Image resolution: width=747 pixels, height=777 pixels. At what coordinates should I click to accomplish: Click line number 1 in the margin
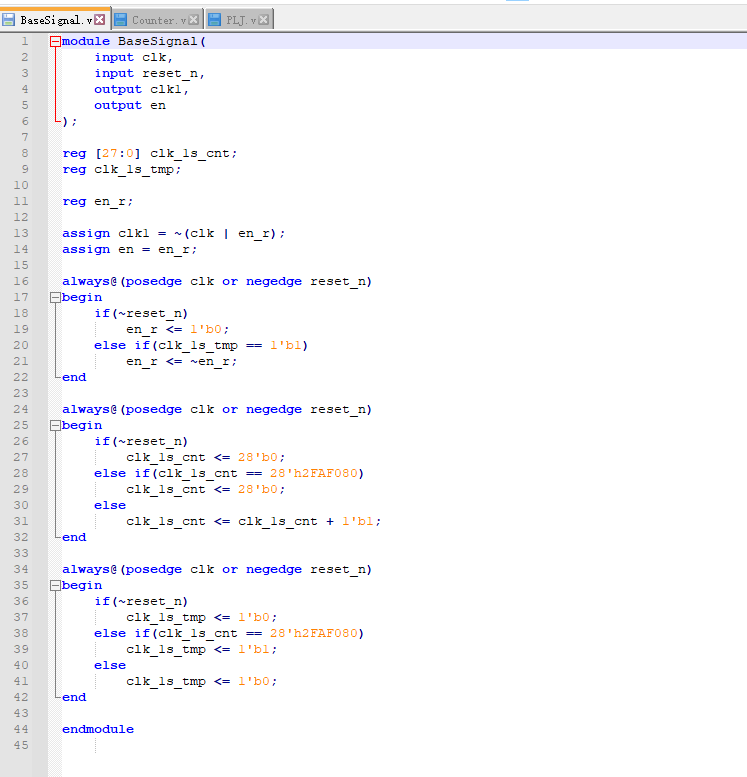pos(24,41)
